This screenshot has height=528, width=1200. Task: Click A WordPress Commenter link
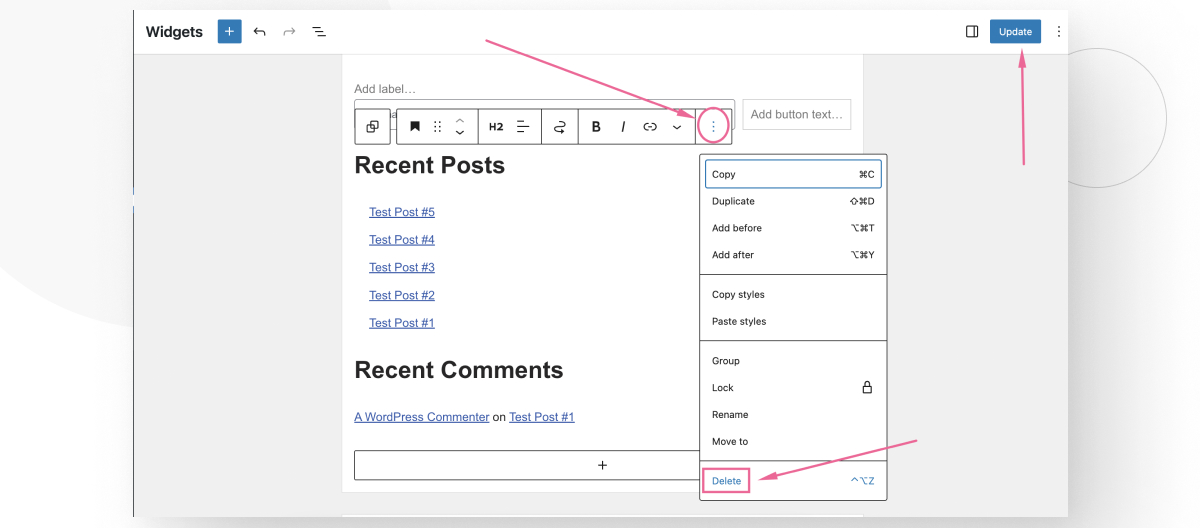pyautogui.click(x=422, y=417)
